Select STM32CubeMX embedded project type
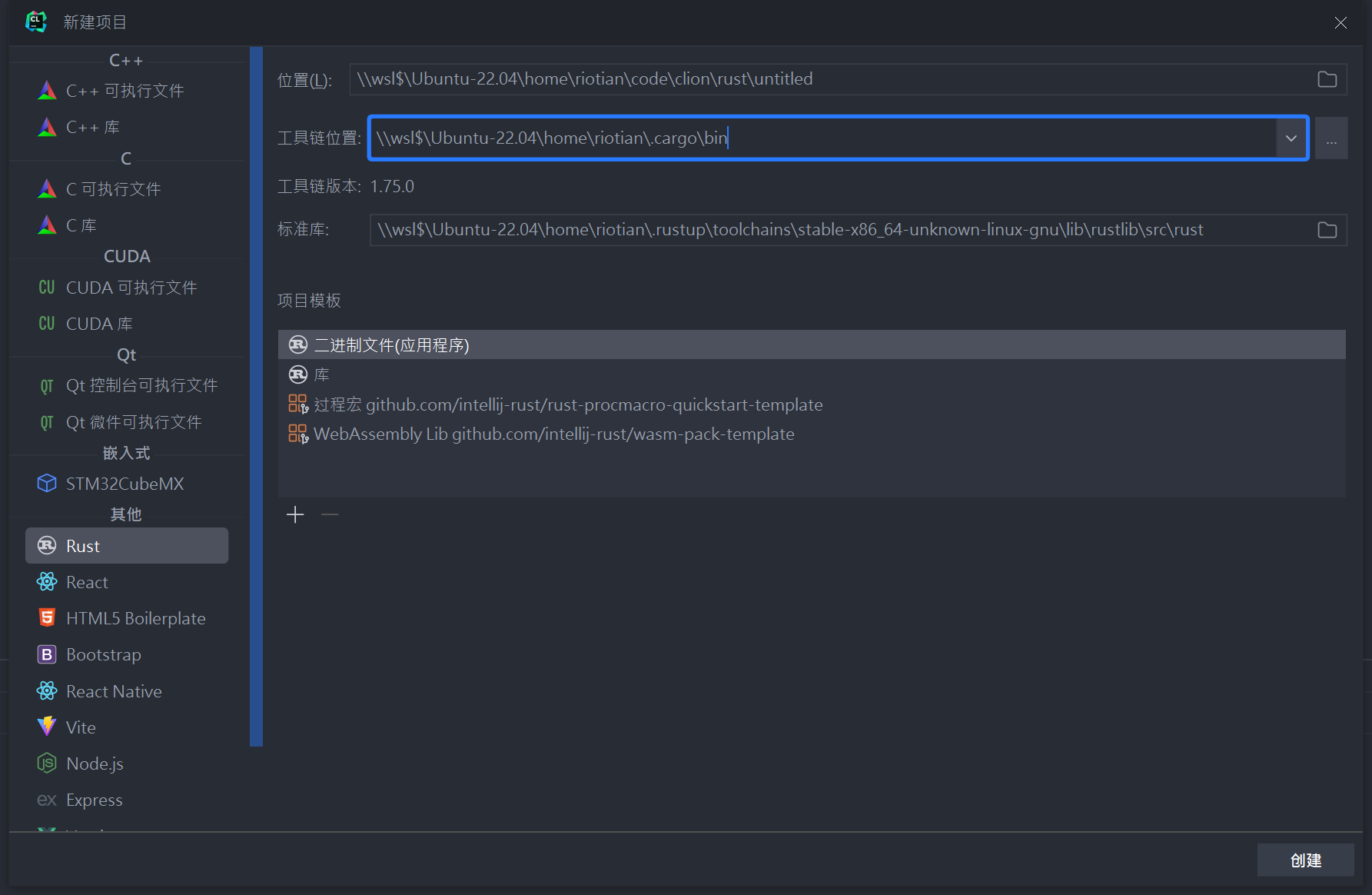 pos(127,484)
